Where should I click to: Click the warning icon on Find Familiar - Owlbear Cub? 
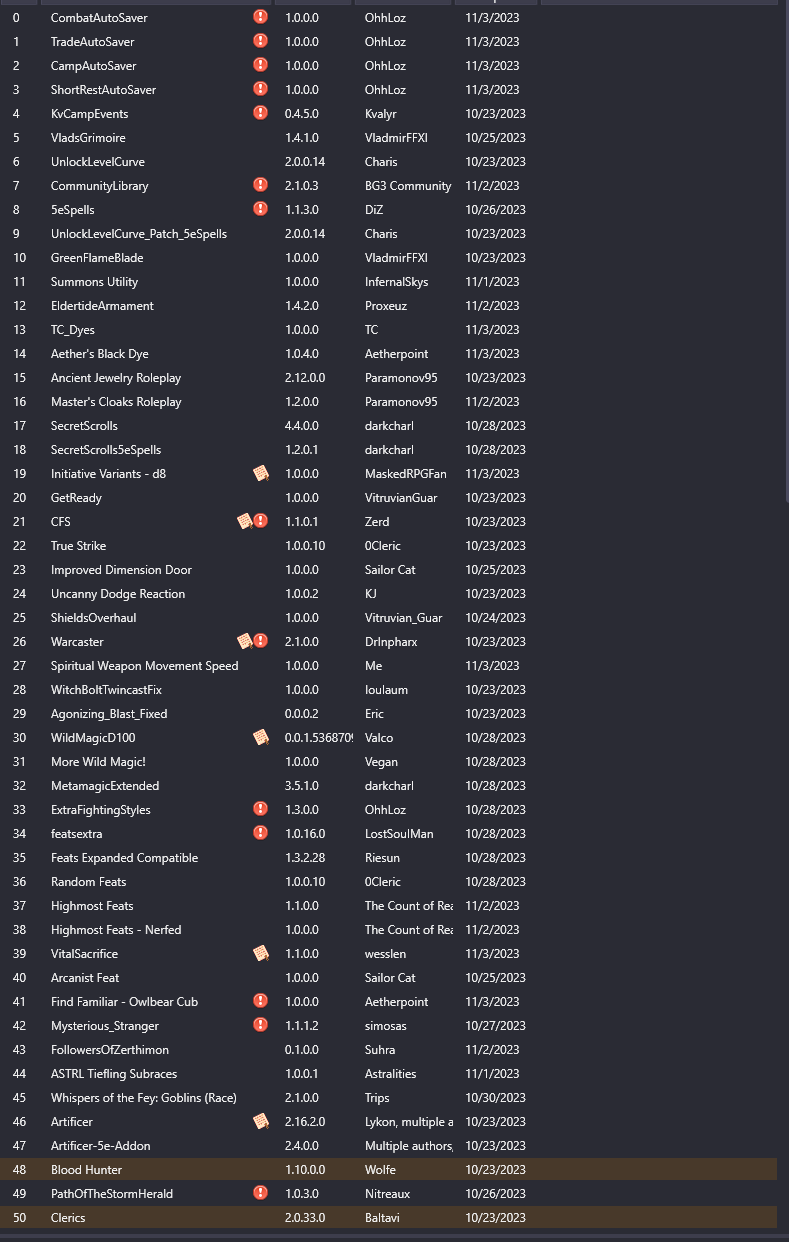pyautogui.click(x=261, y=1001)
